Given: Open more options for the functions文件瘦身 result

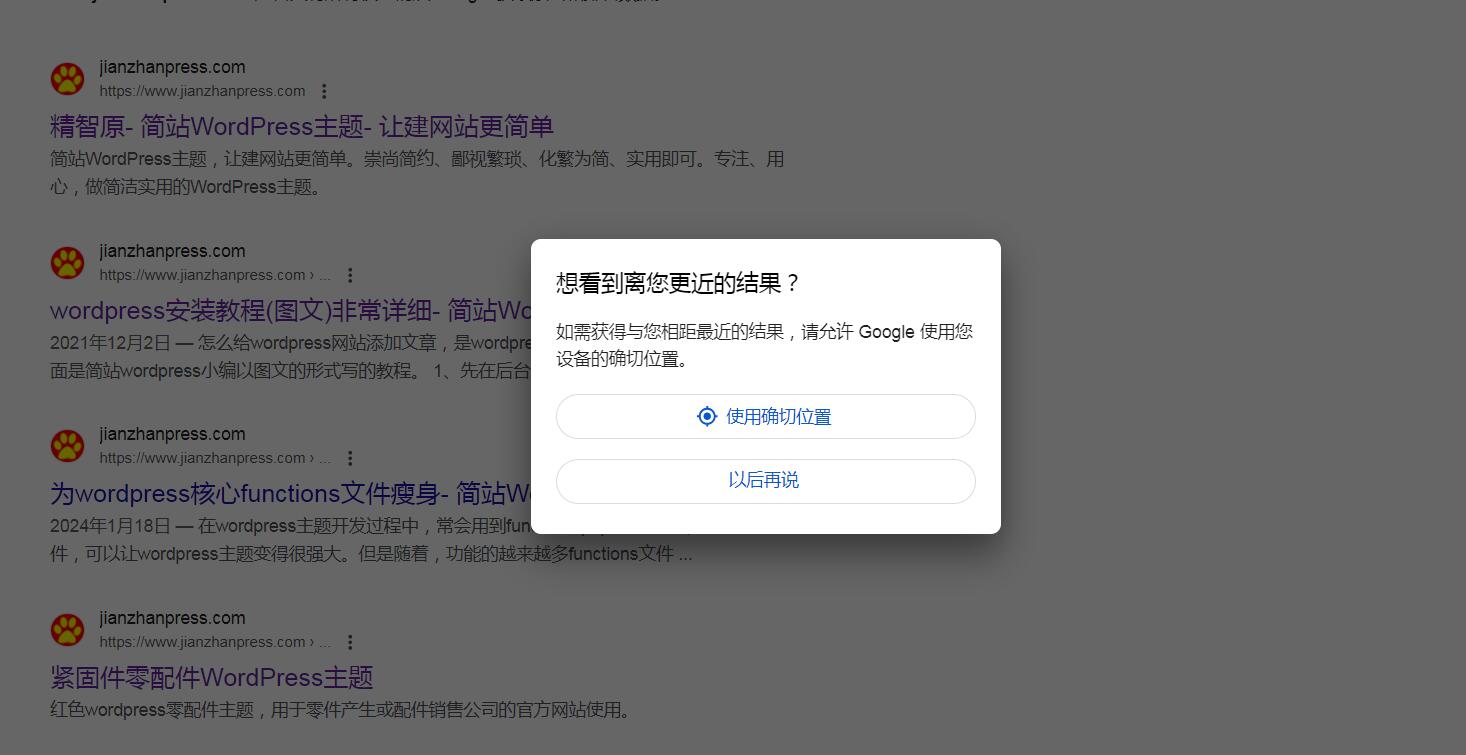Looking at the screenshot, I should [350, 458].
